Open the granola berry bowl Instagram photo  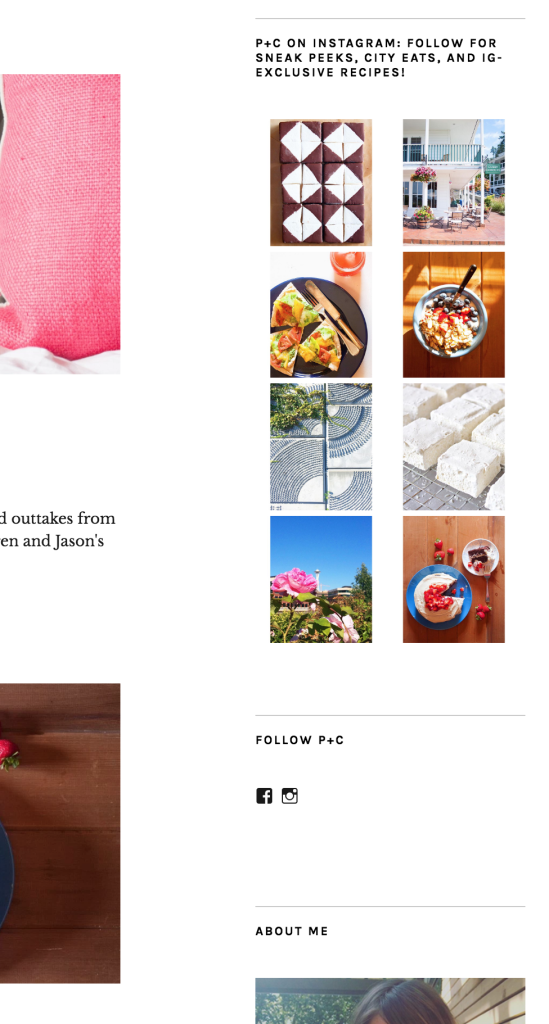(x=454, y=315)
